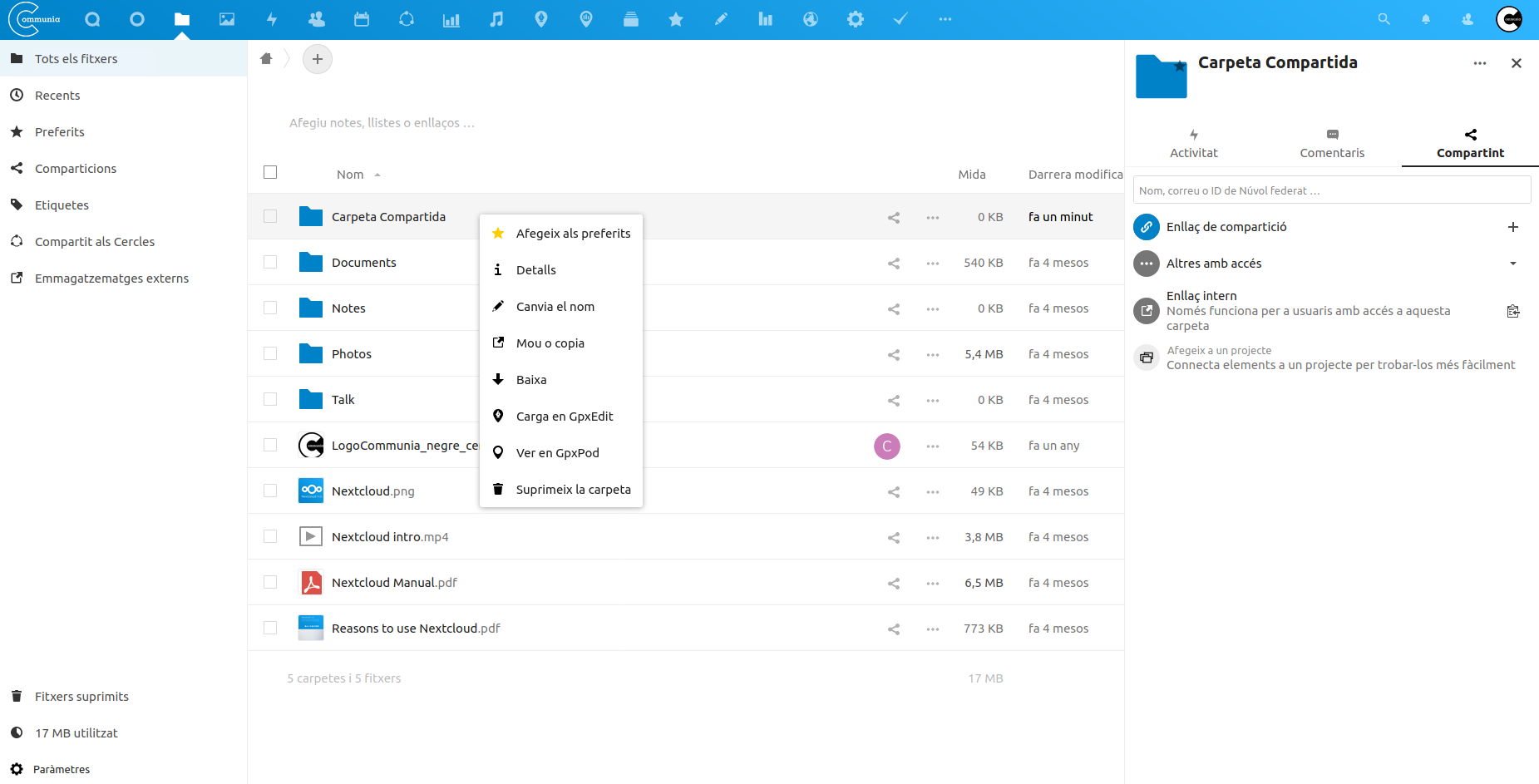Screen dimensions: 1539x784
Task: Open more actions for the Photos folder
Action: [x=933, y=354]
